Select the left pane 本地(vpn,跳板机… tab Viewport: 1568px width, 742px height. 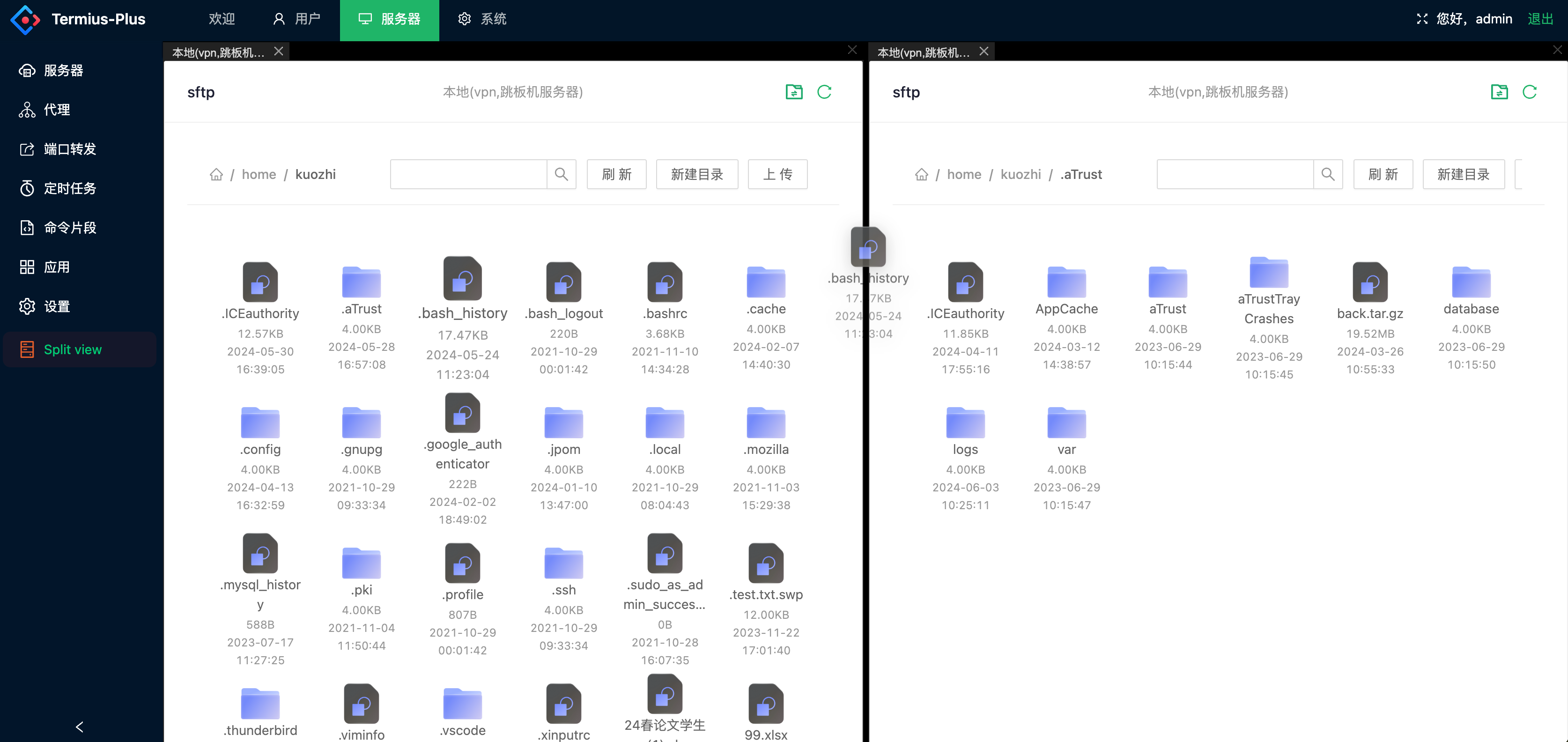click(219, 52)
